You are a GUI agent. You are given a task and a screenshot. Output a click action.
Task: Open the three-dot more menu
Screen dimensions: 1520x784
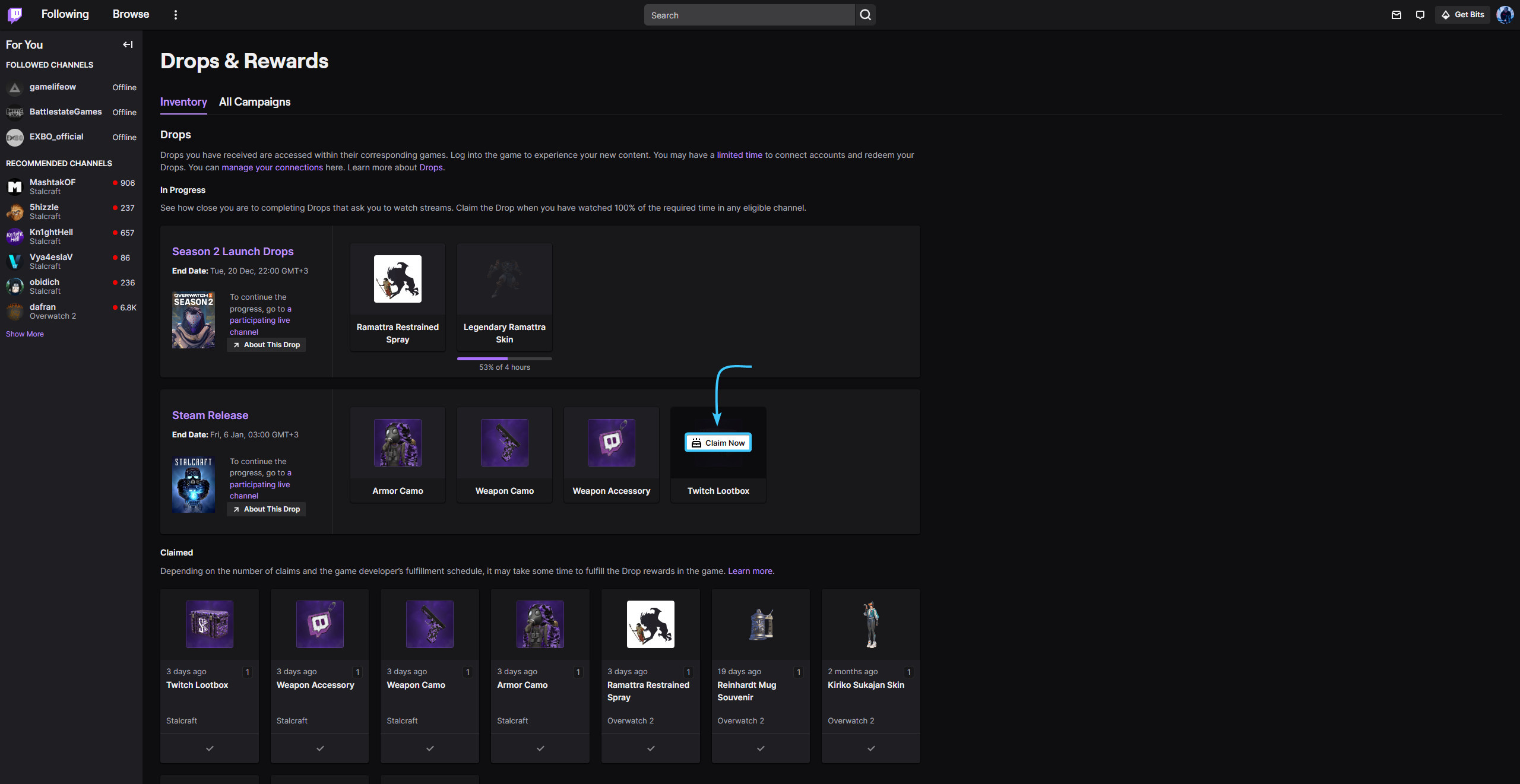click(176, 15)
